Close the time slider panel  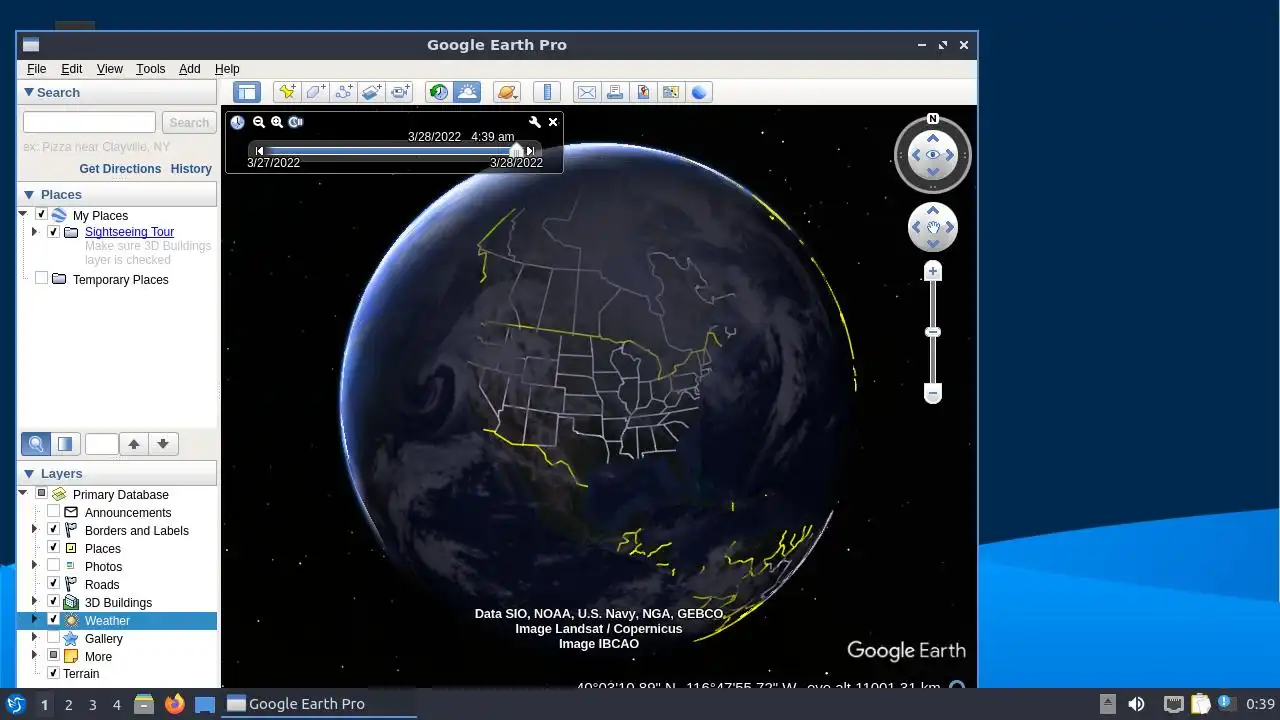pos(553,122)
